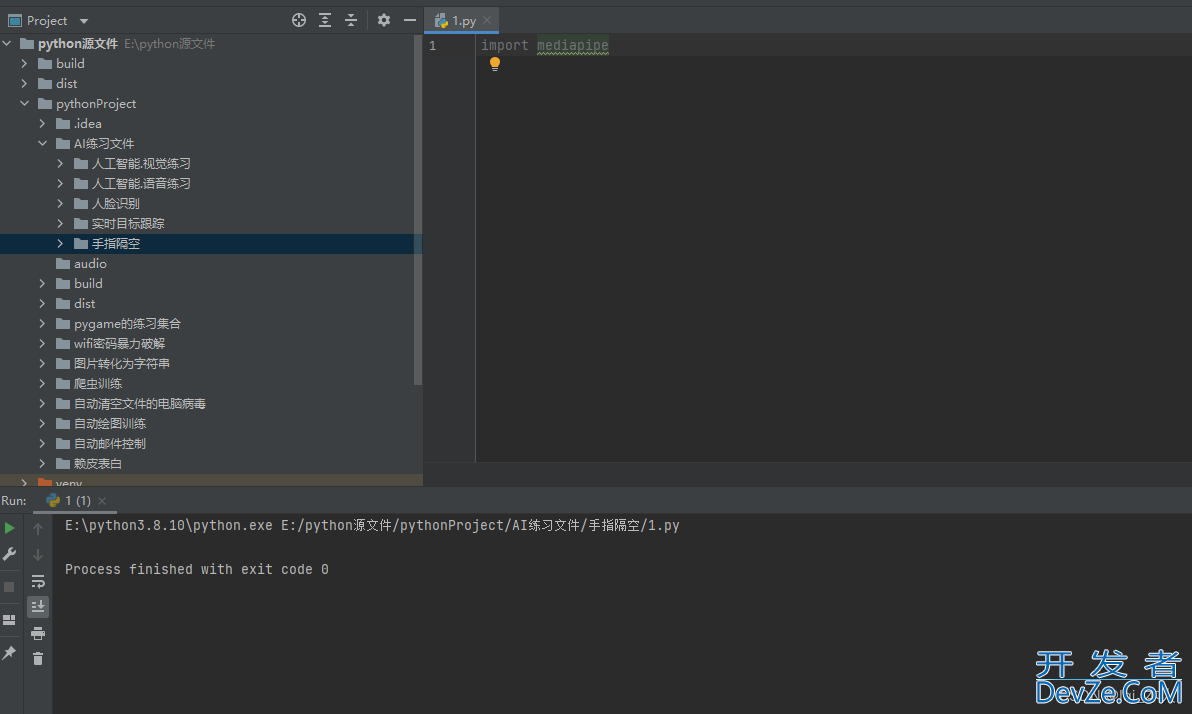Select the 自动清空文件的电脑病毒 folder
The width and height of the screenshot is (1192, 714).
pos(140,404)
